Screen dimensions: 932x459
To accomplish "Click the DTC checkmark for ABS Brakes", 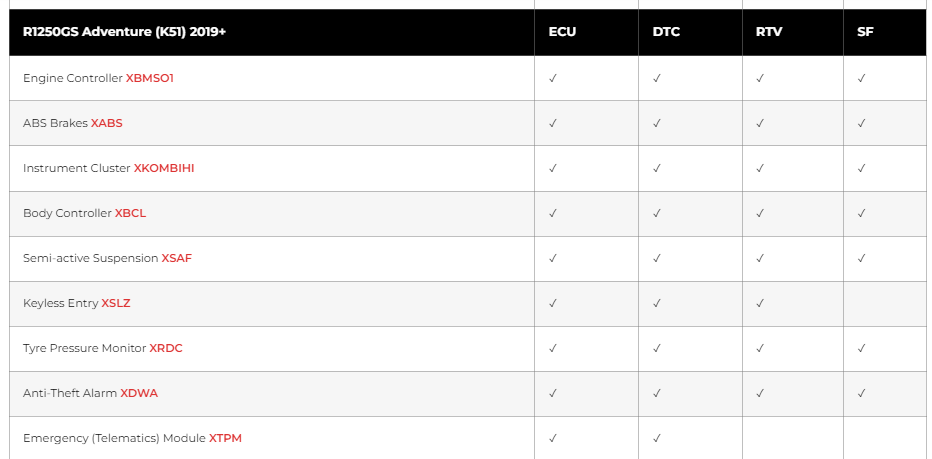I will pyautogui.click(x=657, y=123).
